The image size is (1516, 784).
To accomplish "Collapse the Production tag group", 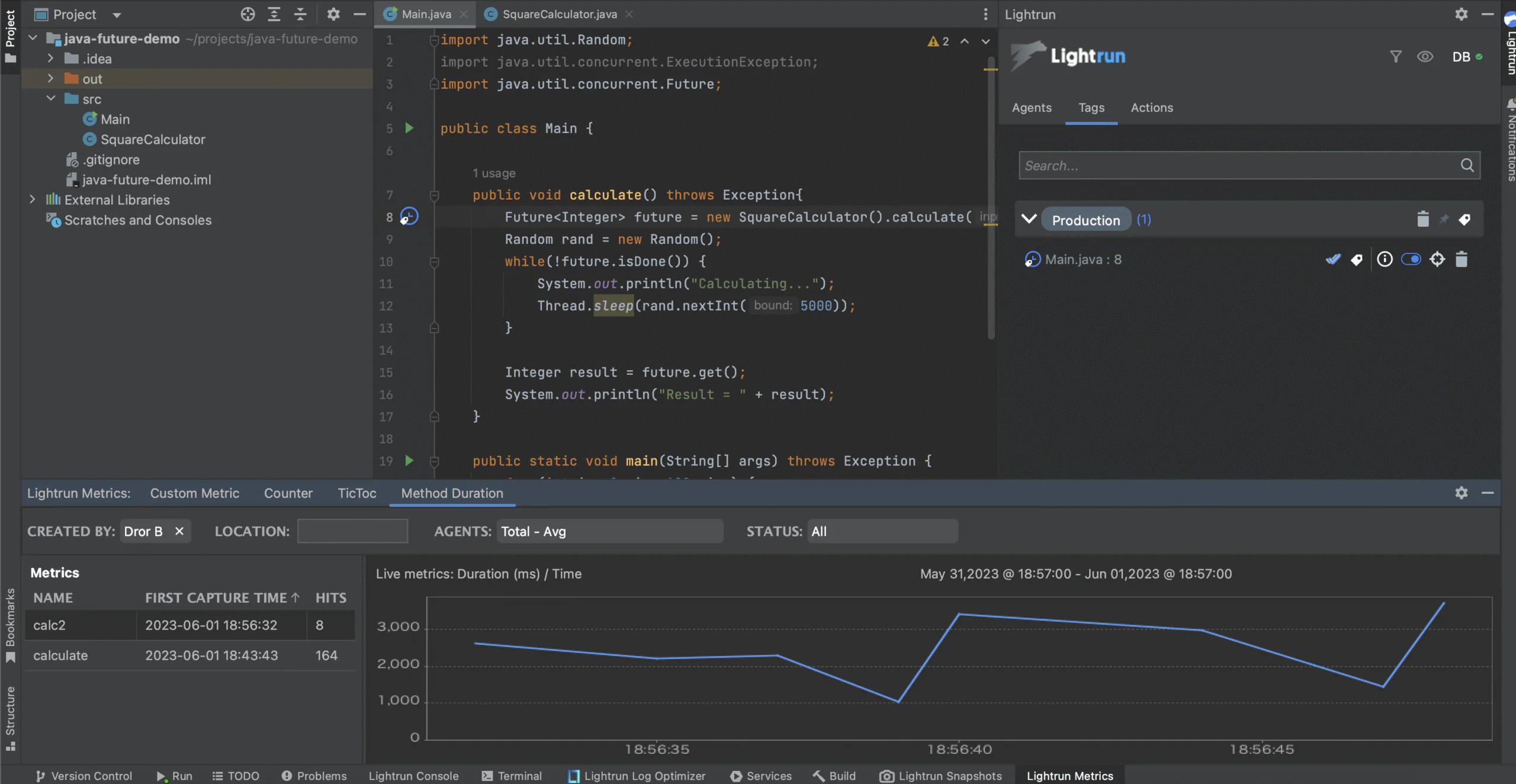I will click(1029, 219).
